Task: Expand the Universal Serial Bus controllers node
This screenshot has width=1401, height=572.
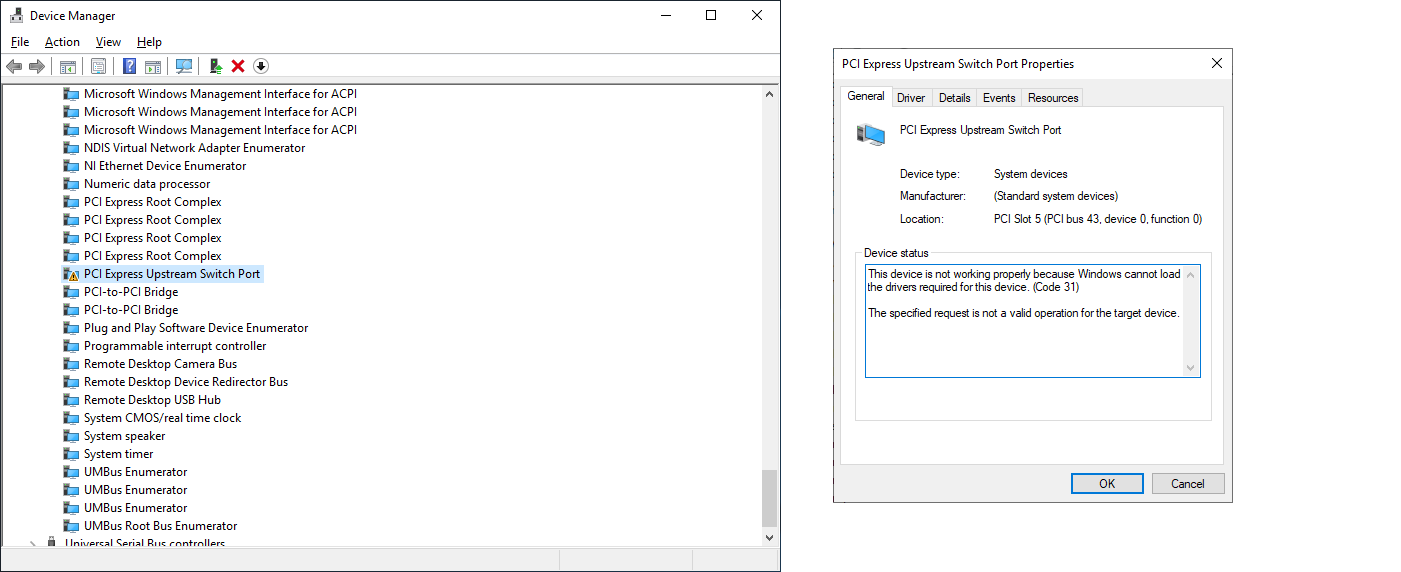Action: tap(32, 544)
